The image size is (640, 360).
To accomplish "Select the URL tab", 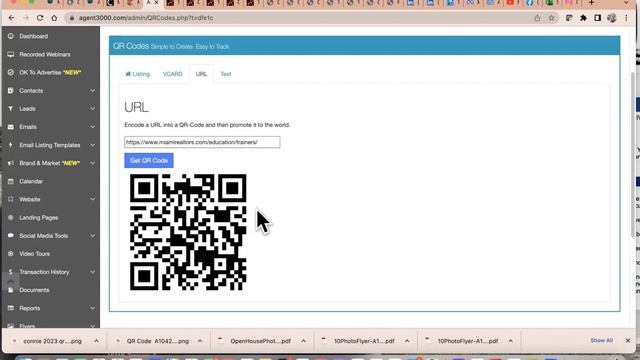I will (201, 74).
